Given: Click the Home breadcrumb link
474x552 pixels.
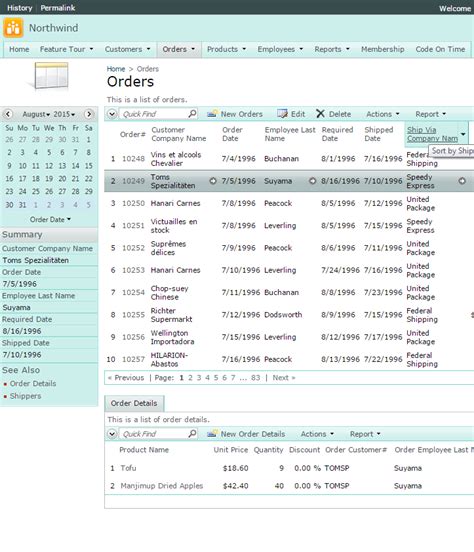Looking at the screenshot, I should (x=116, y=69).
